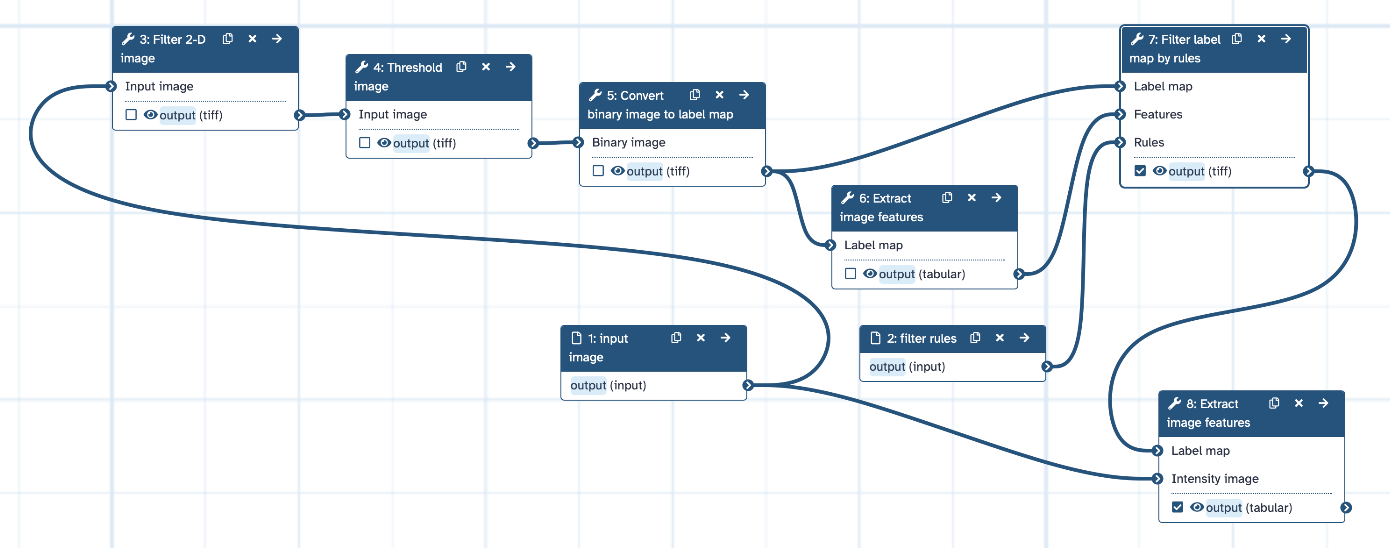
Task: Click the wrench icon on Filter 2-D image node
Action: point(128,39)
